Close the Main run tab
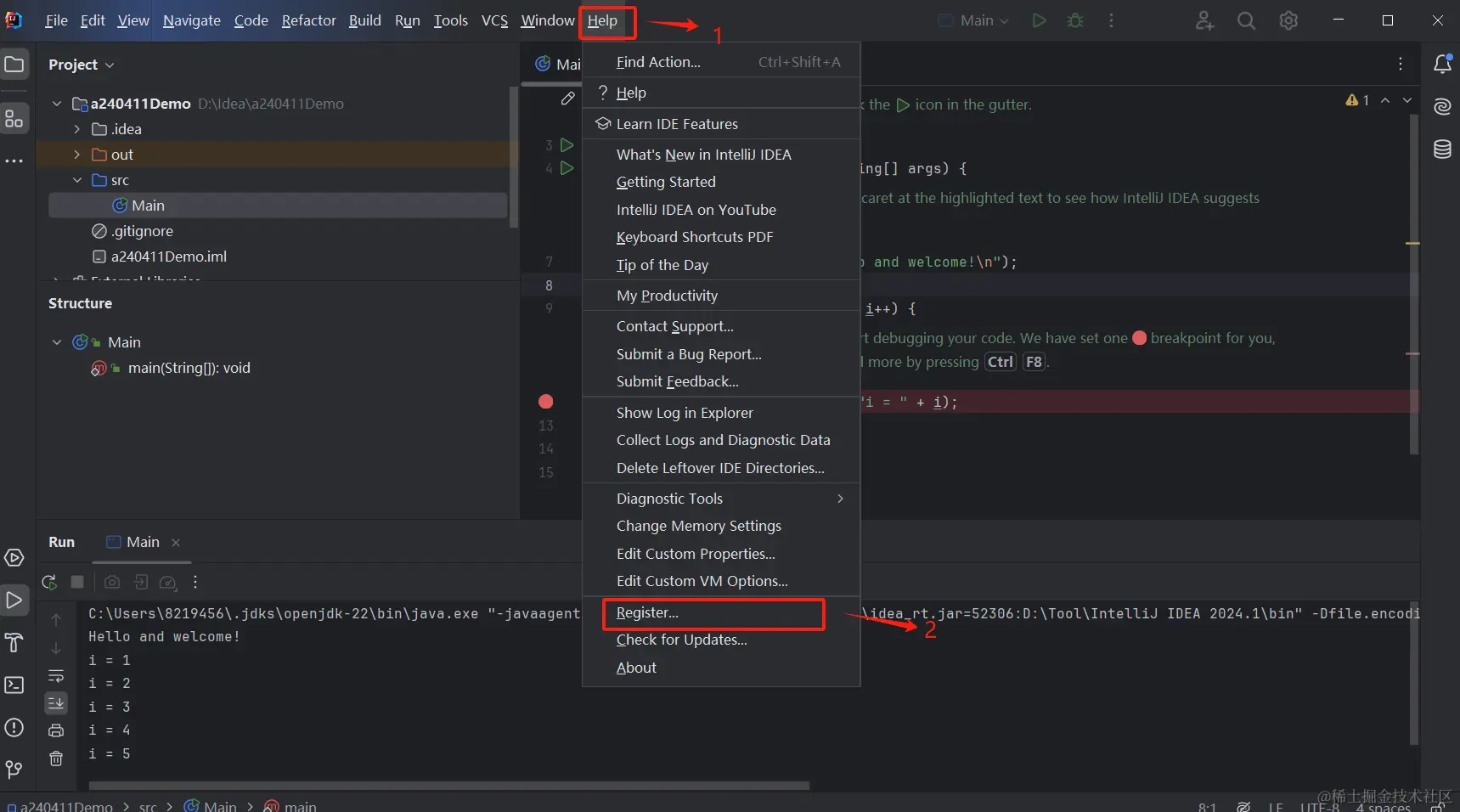This screenshot has width=1460, height=812. point(176,542)
